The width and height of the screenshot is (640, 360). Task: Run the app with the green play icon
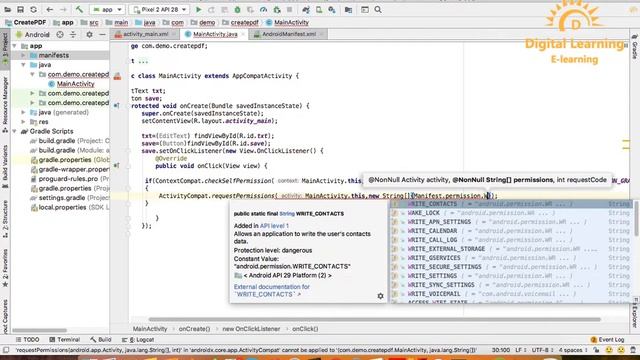pos(198,9)
